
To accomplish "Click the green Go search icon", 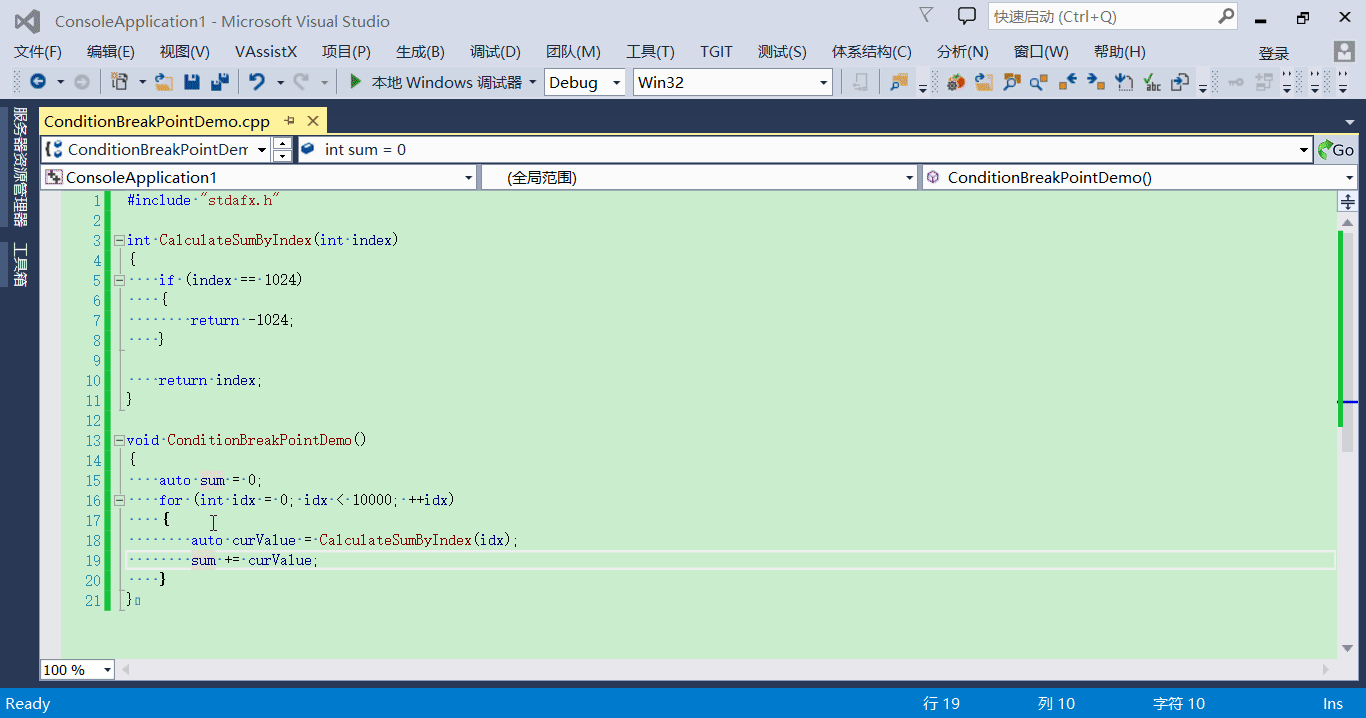I will coord(1337,149).
